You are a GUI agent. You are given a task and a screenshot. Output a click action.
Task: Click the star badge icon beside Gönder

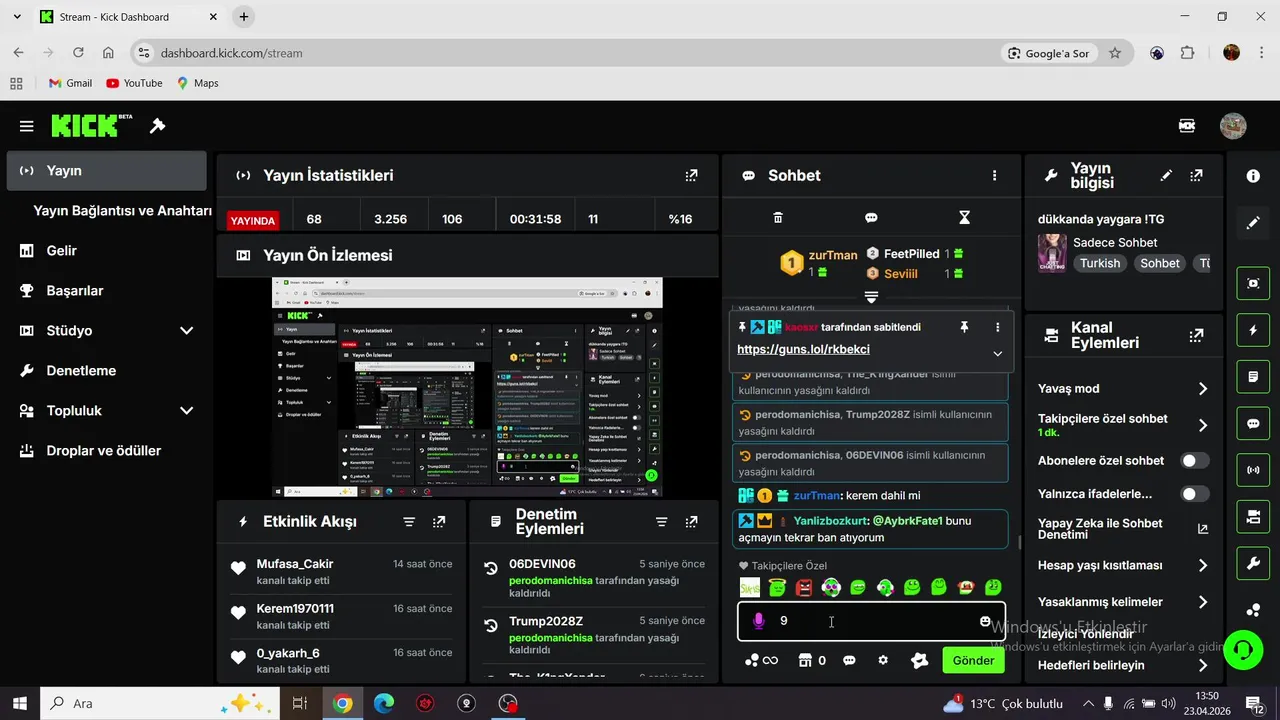pyautogui.click(x=920, y=660)
